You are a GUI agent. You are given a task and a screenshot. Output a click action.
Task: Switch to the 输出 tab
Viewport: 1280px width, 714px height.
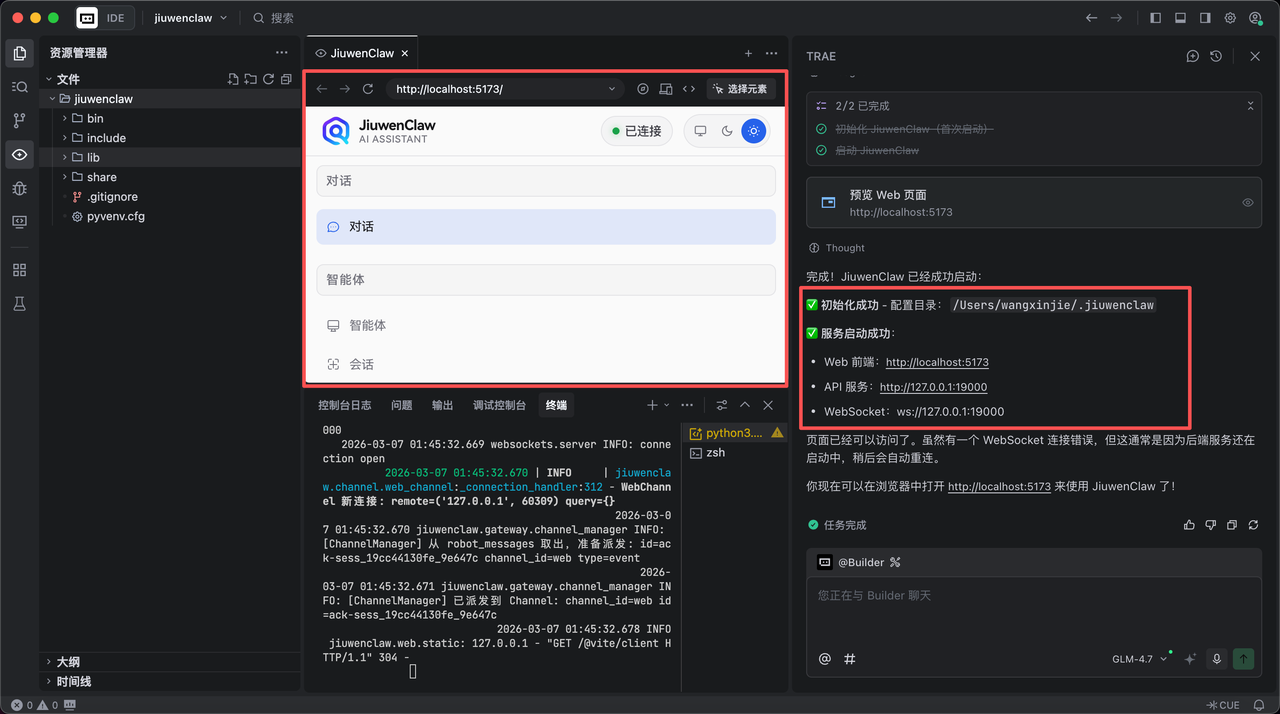(442, 405)
